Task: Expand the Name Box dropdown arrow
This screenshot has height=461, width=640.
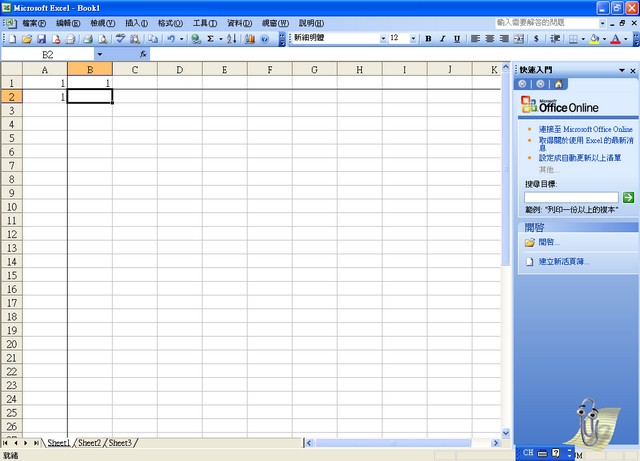Action: 100,54
